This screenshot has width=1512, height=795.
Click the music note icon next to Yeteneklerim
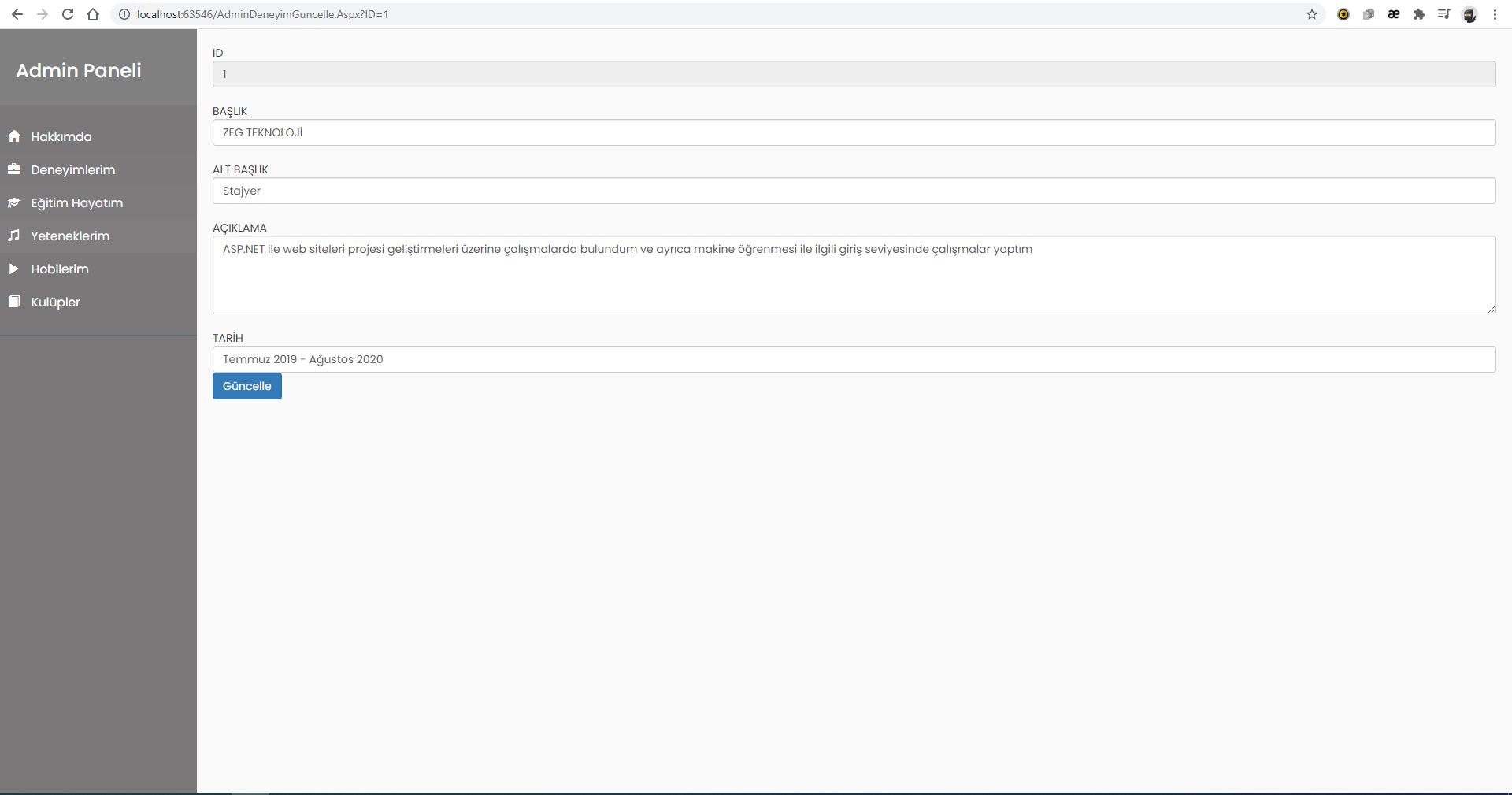click(x=14, y=236)
